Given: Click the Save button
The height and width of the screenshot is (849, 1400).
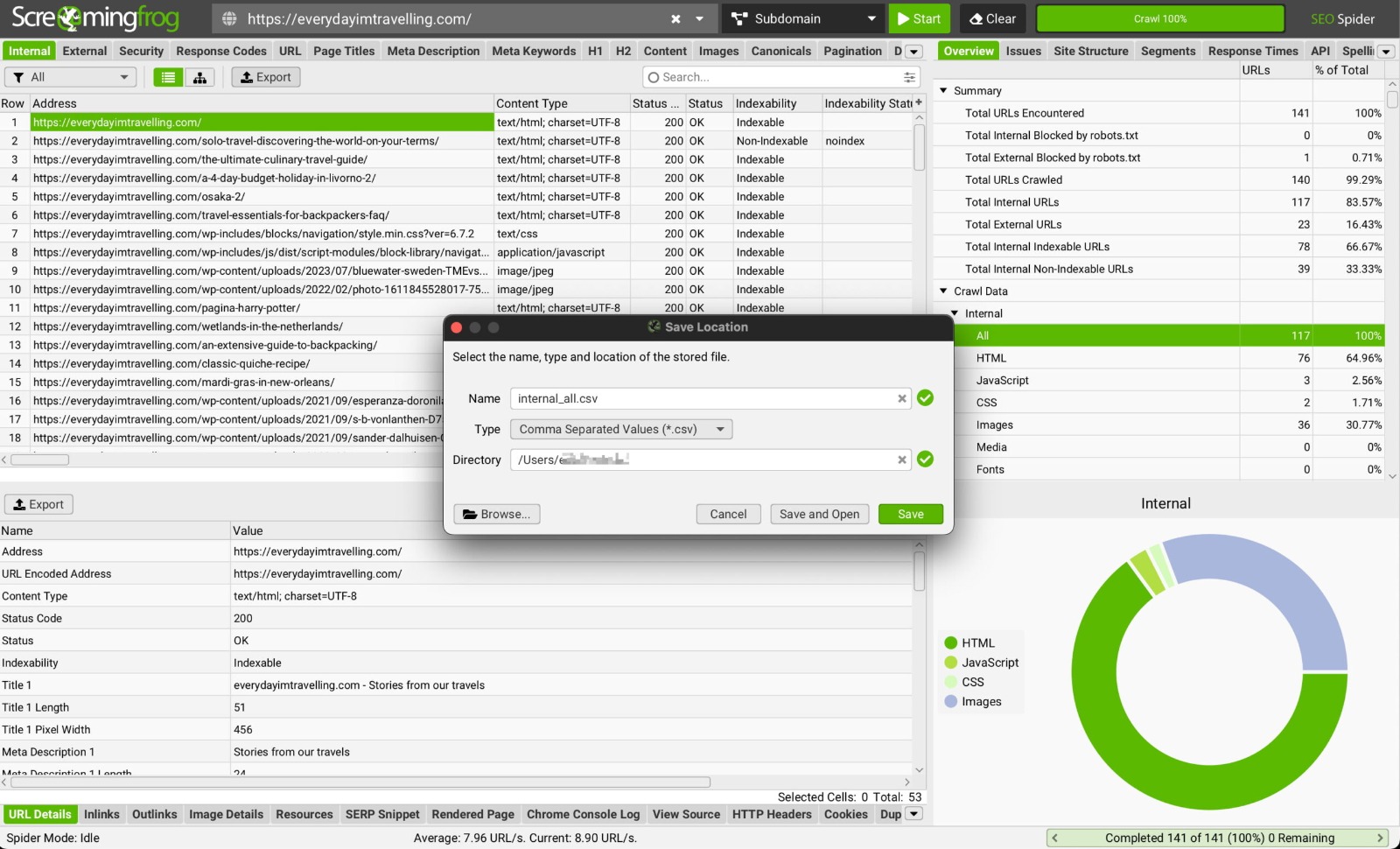Looking at the screenshot, I should pos(910,515).
